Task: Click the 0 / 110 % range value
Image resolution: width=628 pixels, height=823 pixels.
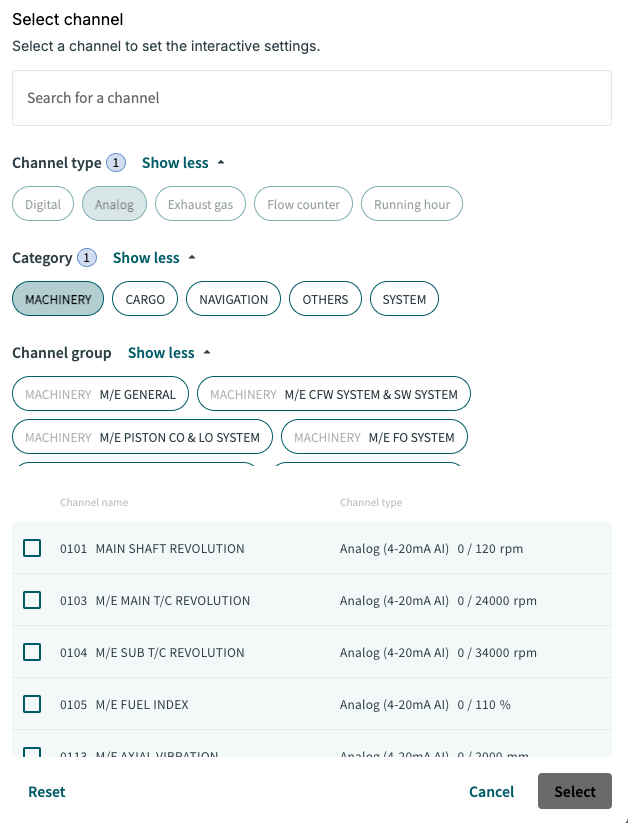Action: 484,704
